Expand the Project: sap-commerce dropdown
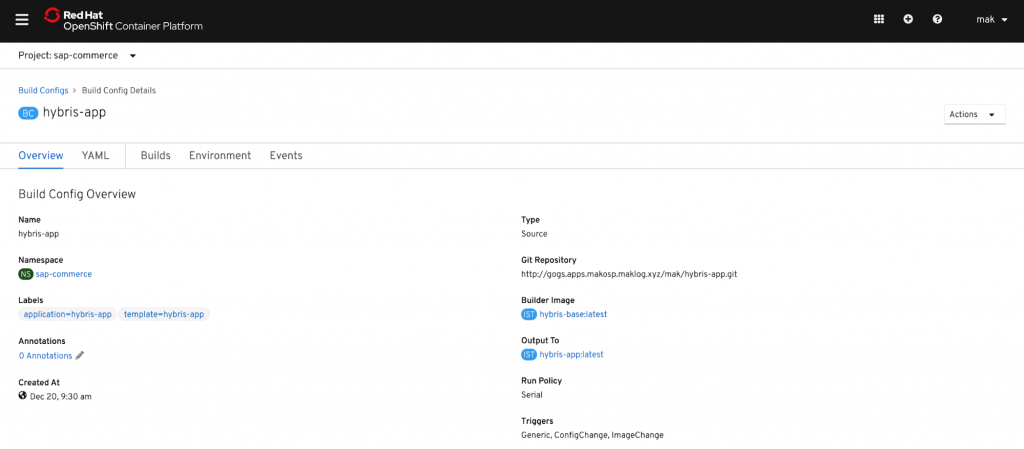The width and height of the screenshot is (1024, 449). pos(78,56)
